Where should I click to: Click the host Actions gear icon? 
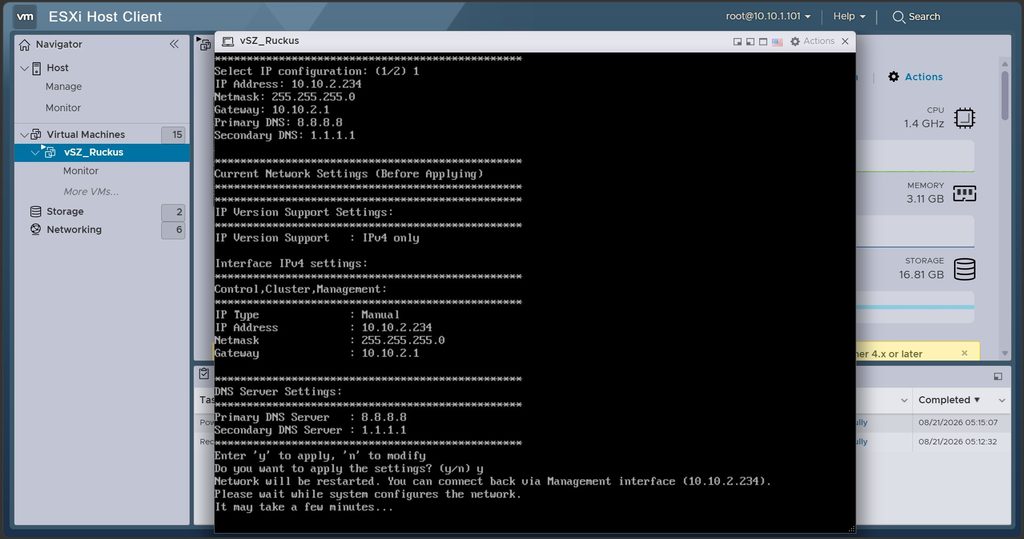pyautogui.click(x=893, y=76)
